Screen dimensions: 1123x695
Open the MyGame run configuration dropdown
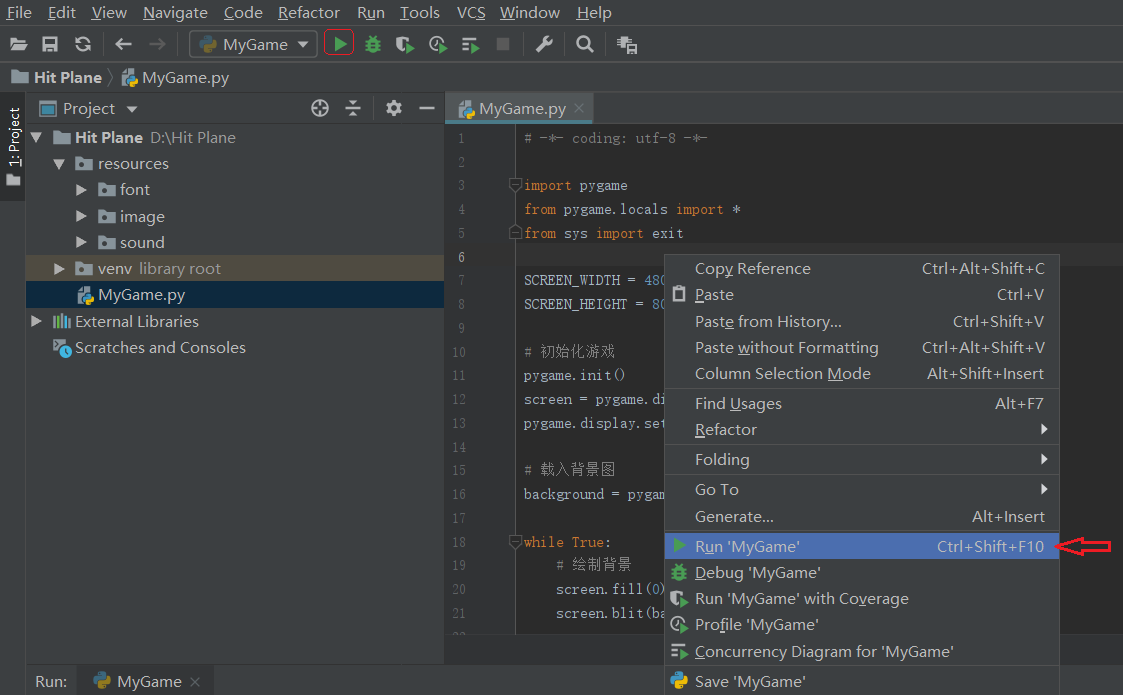tap(254, 44)
